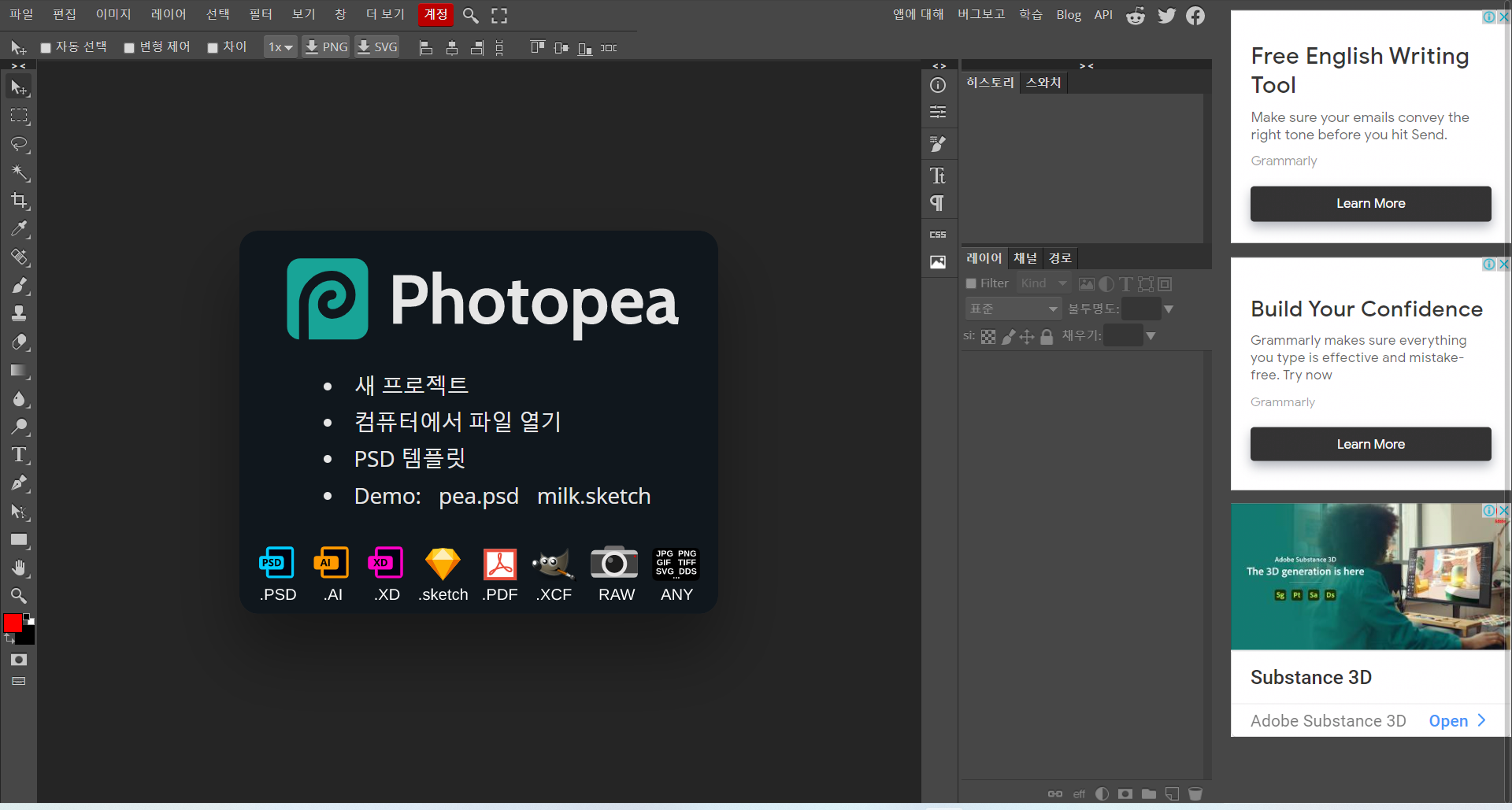Image resolution: width=1512 pixels, height=810 pixels.
Task: Select the Spot Healing Brush tool
Action: [19, 257]
